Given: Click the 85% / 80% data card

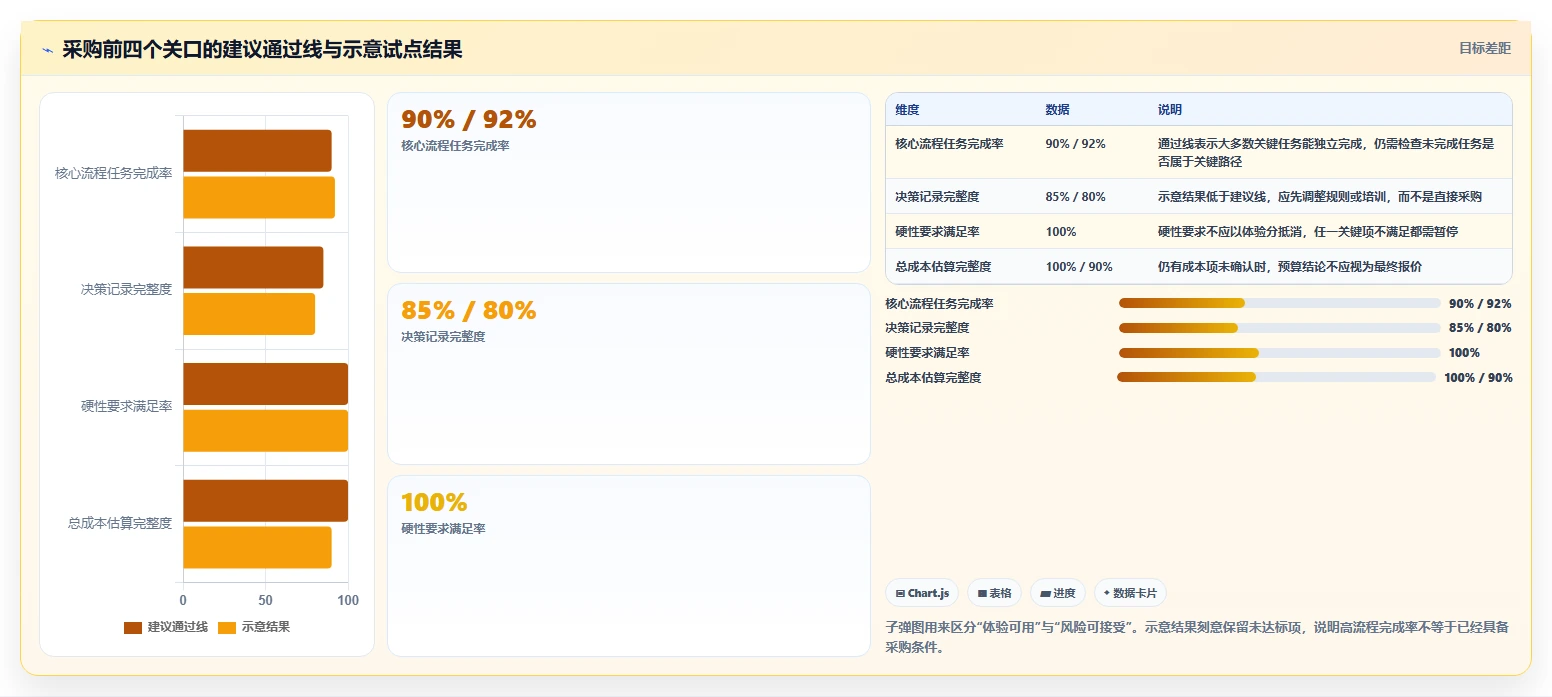Looking at the screenshot, I should click(629, 374).
